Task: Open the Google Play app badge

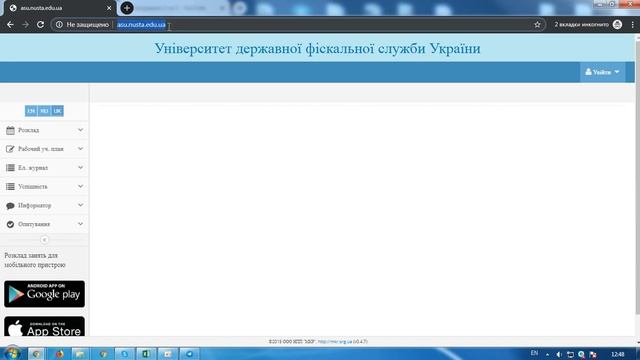Action: click(44, 294)
